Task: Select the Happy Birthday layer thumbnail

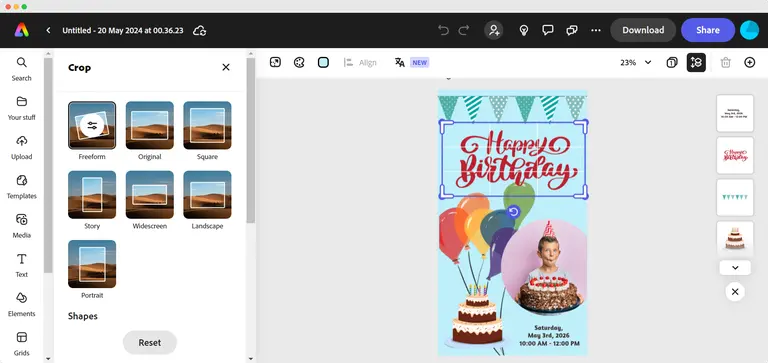Action: (x=735, y=155)
